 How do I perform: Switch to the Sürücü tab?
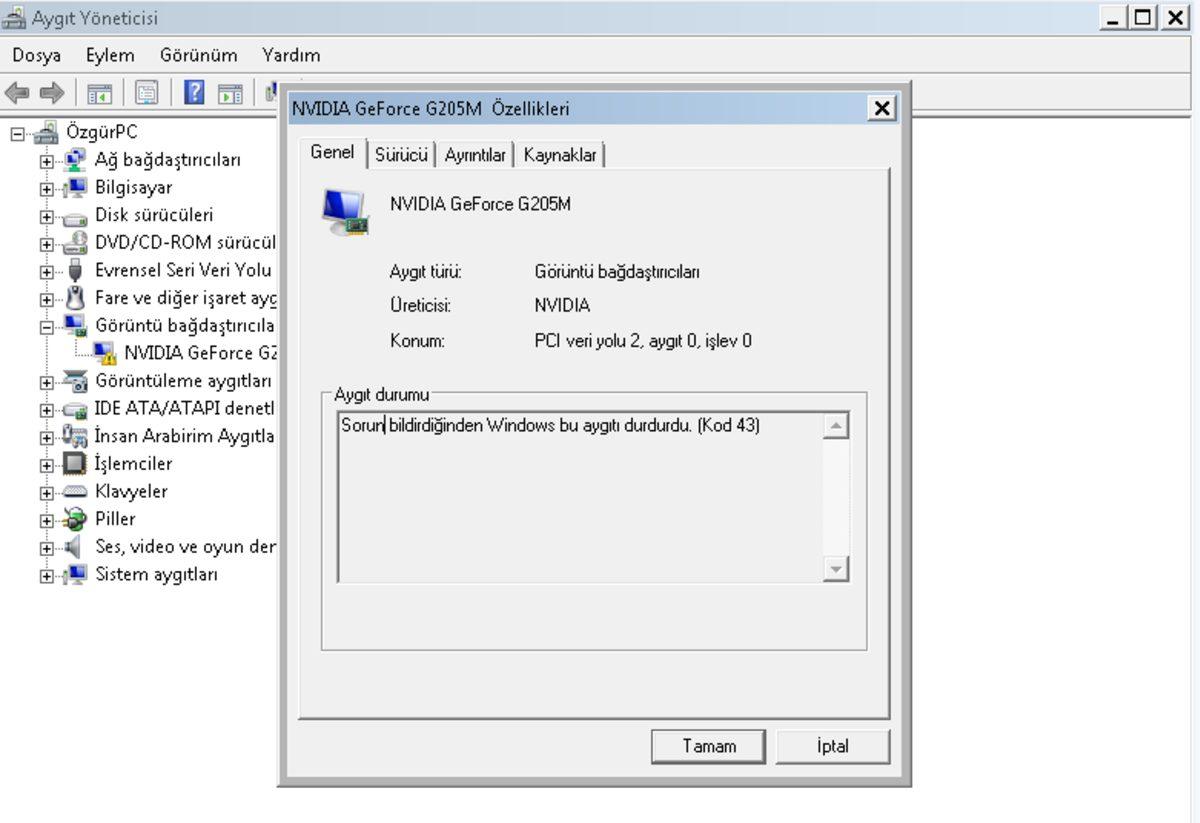pos(401,154)
